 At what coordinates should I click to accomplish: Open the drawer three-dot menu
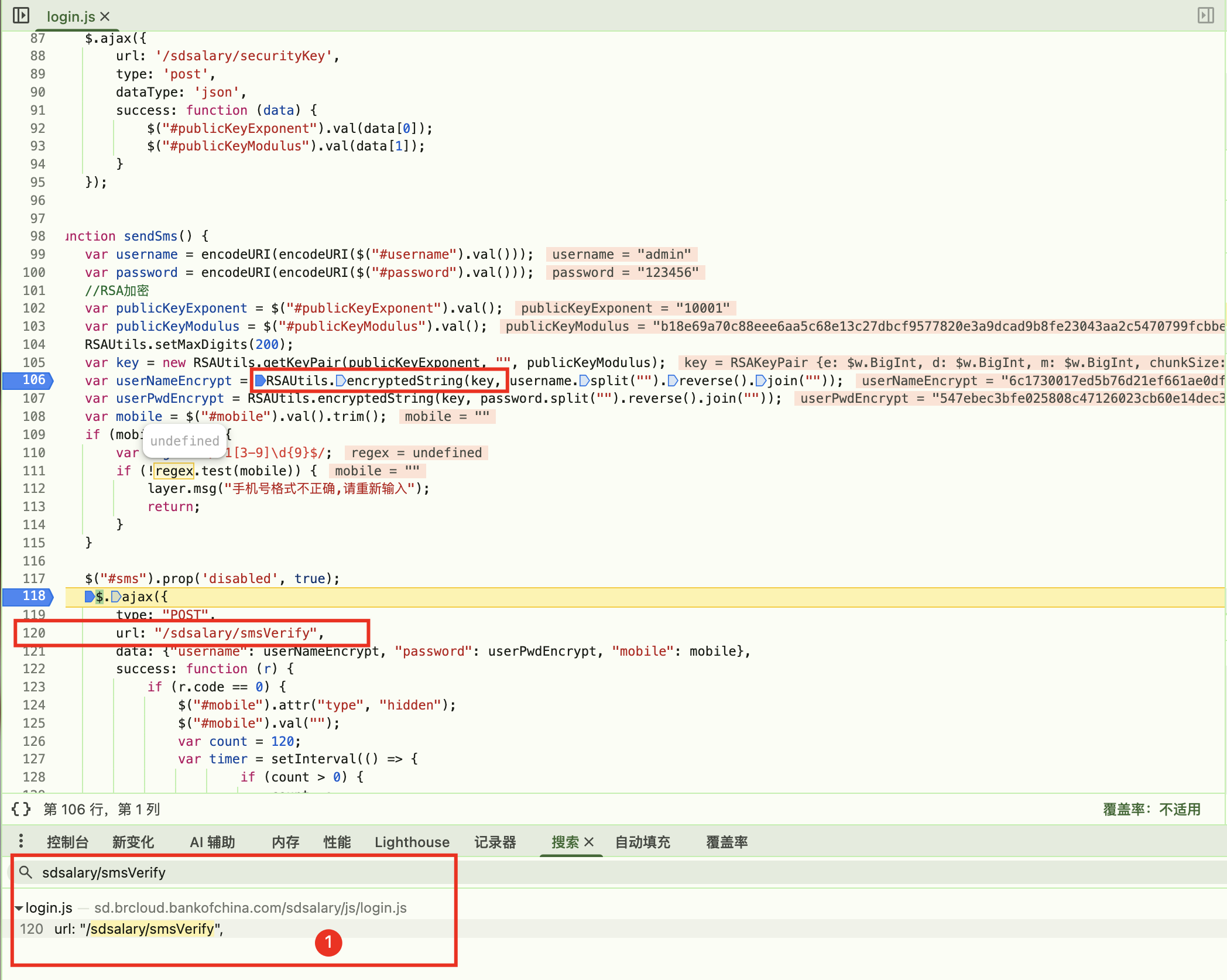(x=21, y=841)
